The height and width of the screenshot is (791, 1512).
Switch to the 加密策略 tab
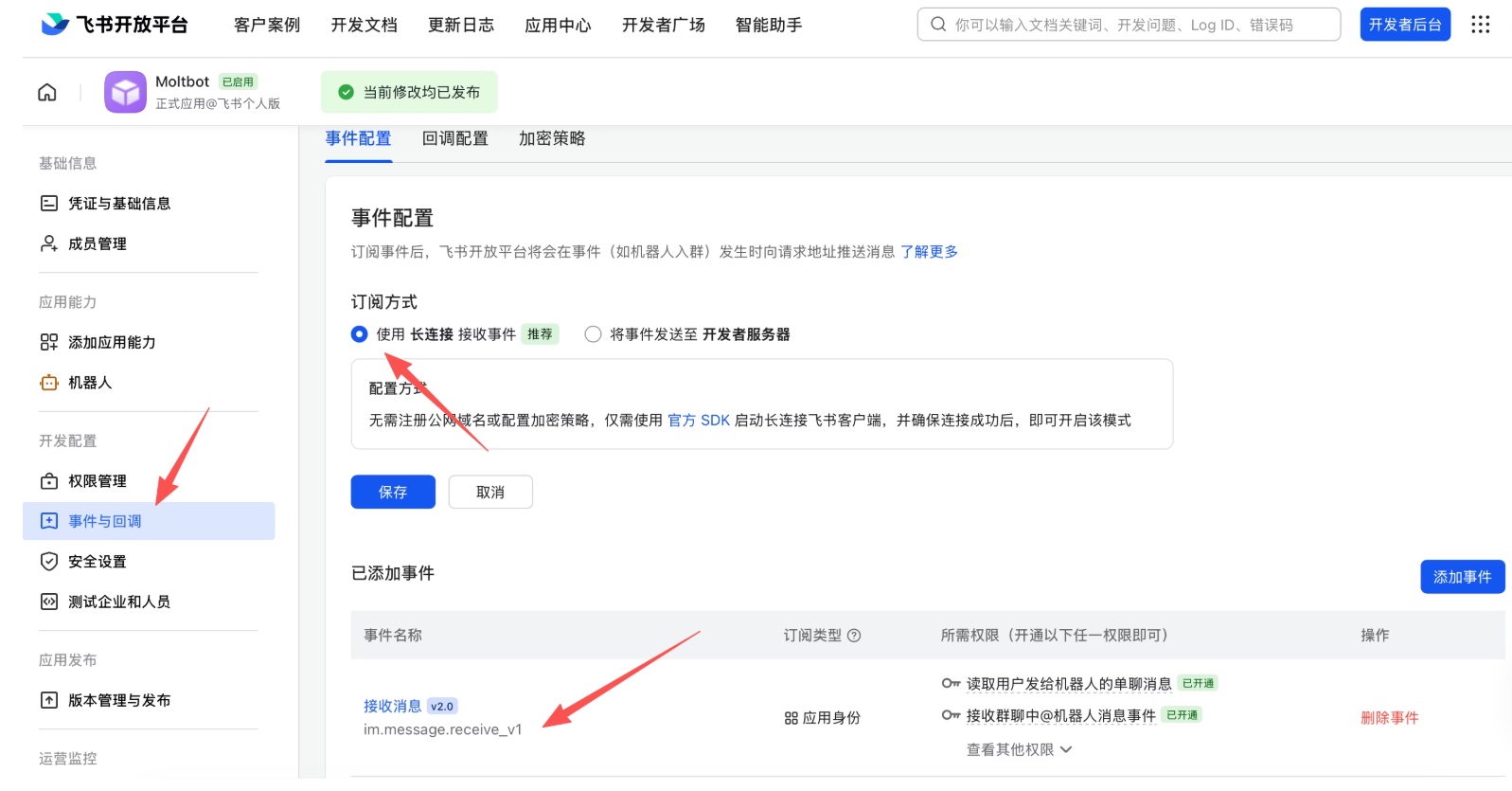click(x=551, y=138)
